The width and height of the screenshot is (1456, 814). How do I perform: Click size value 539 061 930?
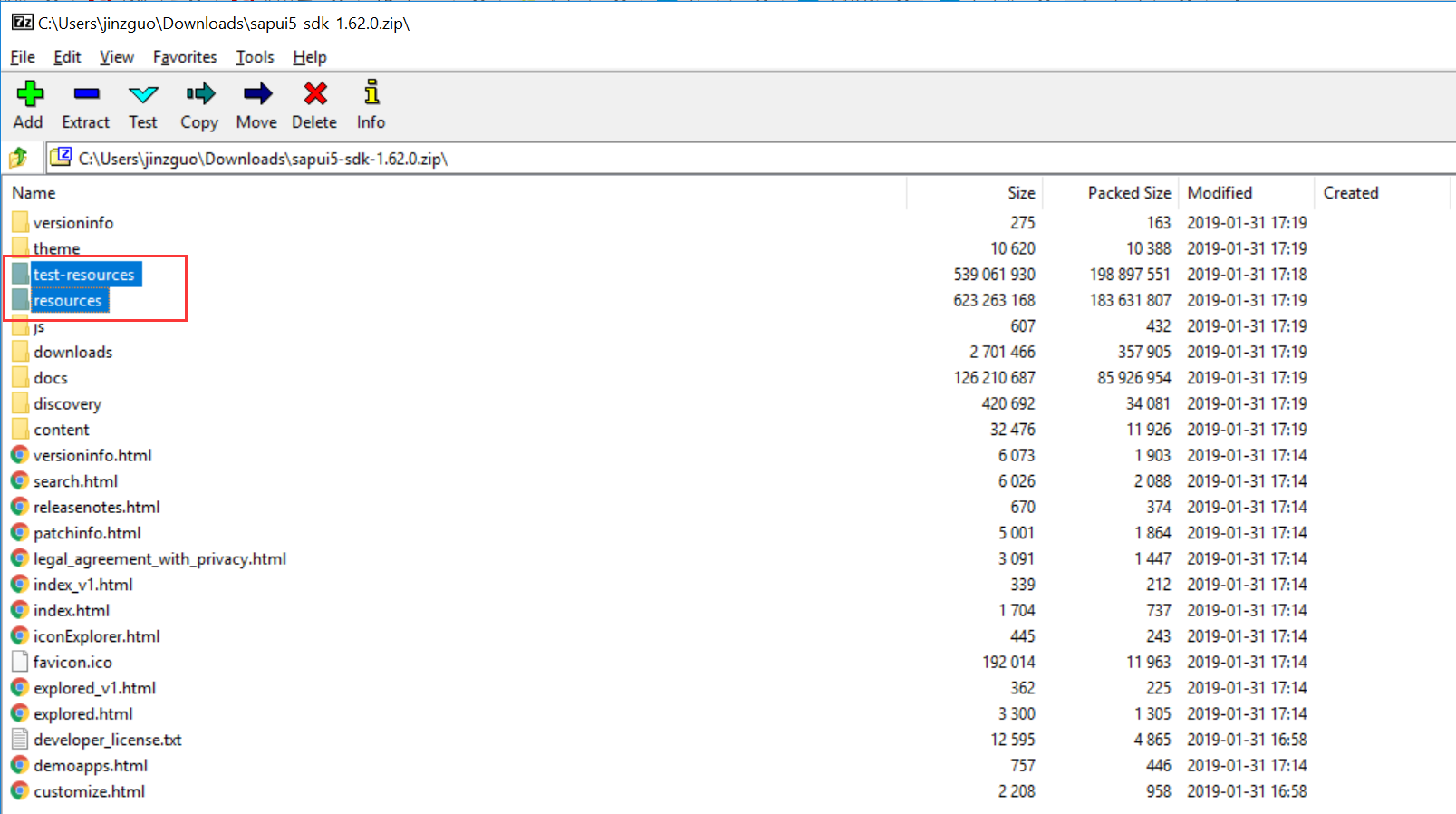tap(994, 274)
